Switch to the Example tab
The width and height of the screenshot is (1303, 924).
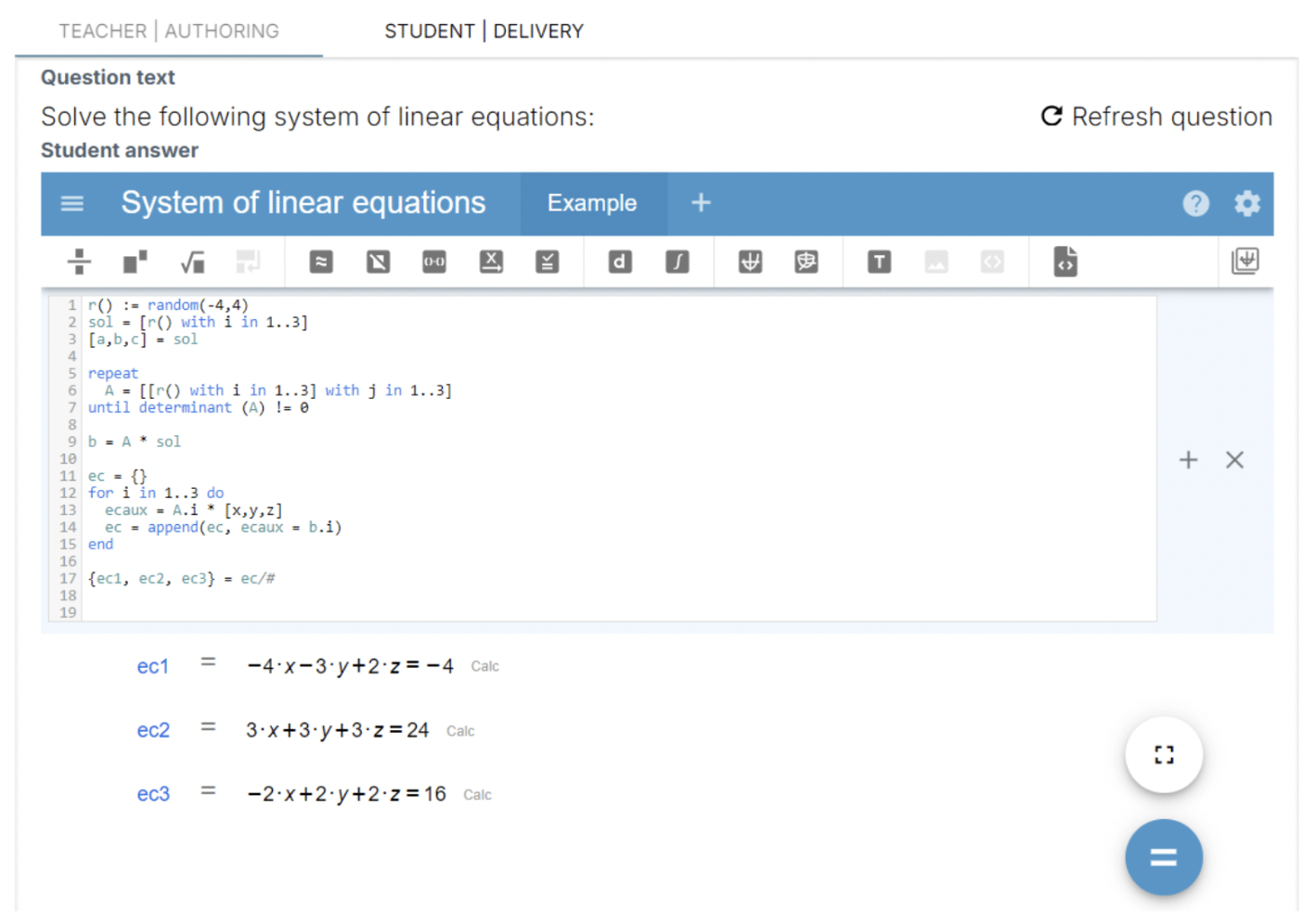[592, 203]
